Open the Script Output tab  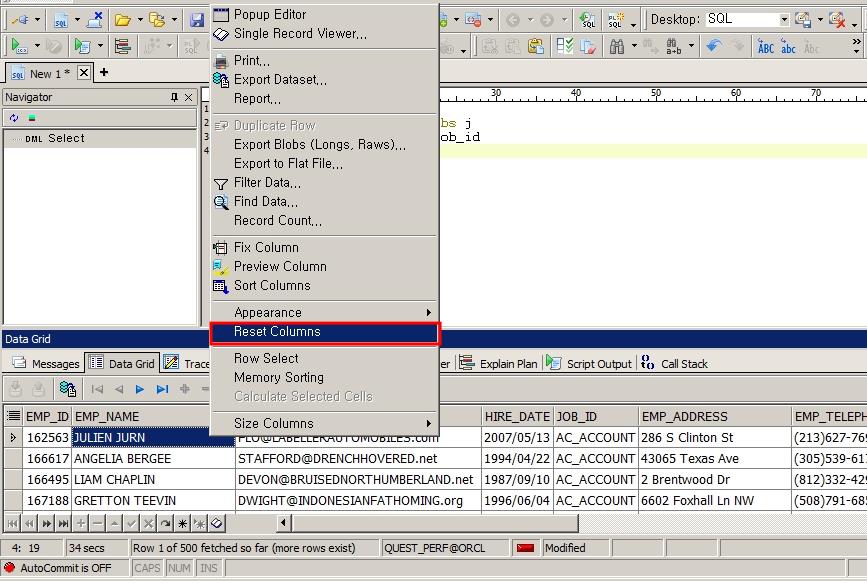[x=598, y=364]
